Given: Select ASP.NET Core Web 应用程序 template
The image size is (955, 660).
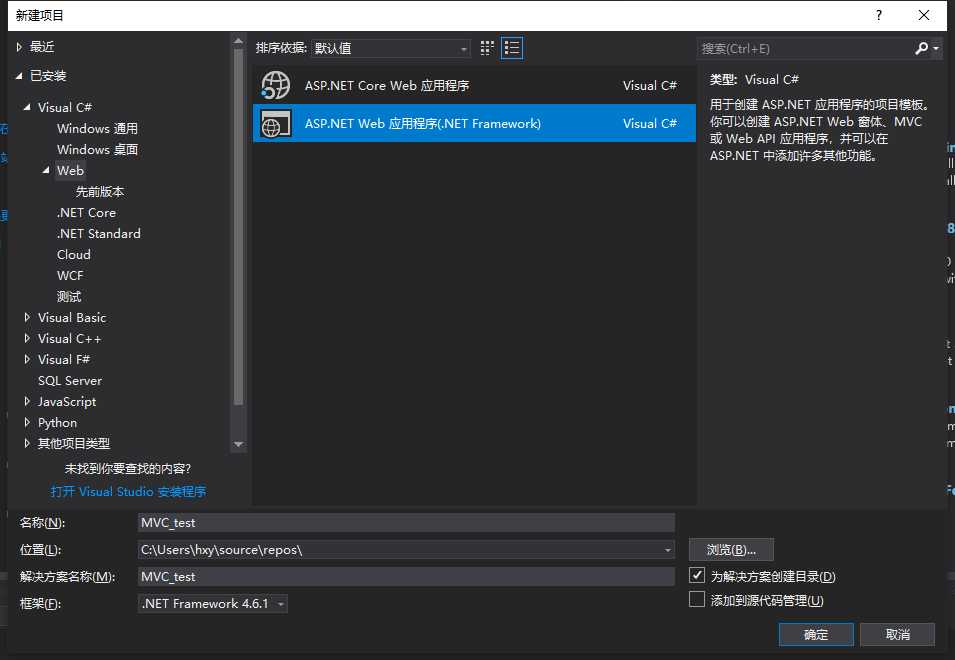Looking at the screenshot, I should coord(474,85).
